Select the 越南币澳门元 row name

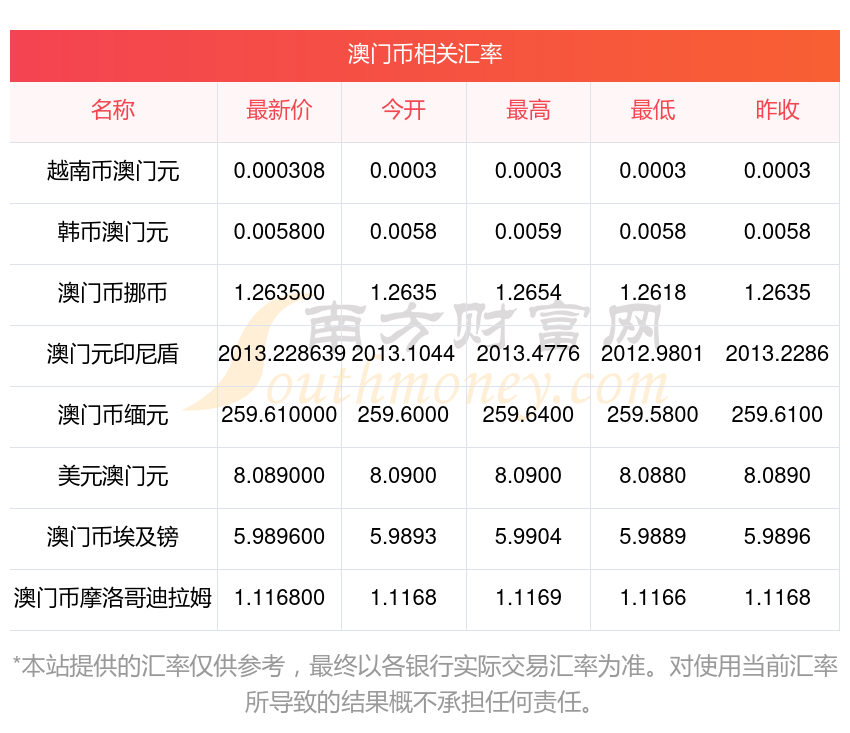(x=113, y=171)
